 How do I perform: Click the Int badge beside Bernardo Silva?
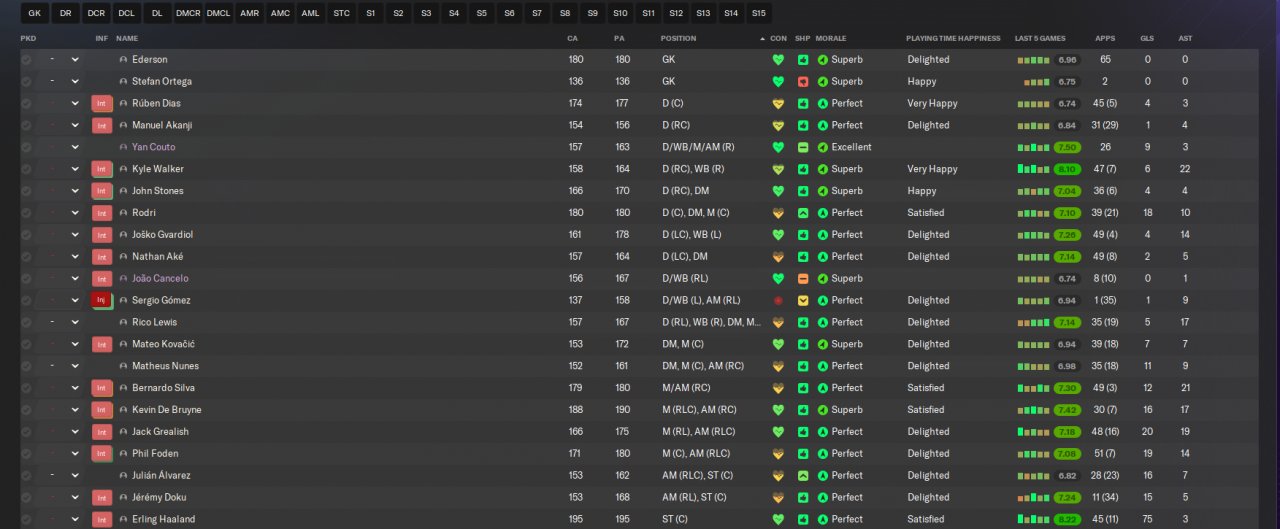tap(101, 388)
